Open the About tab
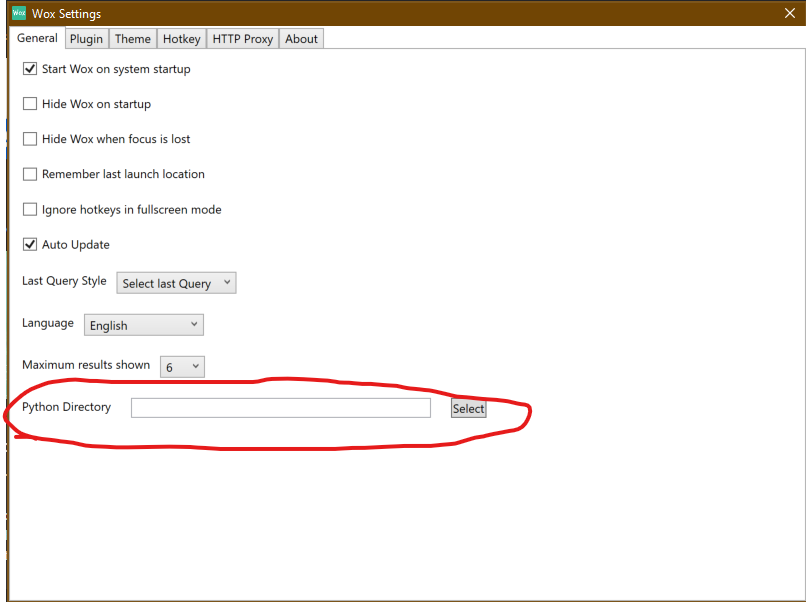 tap(301, 38)
